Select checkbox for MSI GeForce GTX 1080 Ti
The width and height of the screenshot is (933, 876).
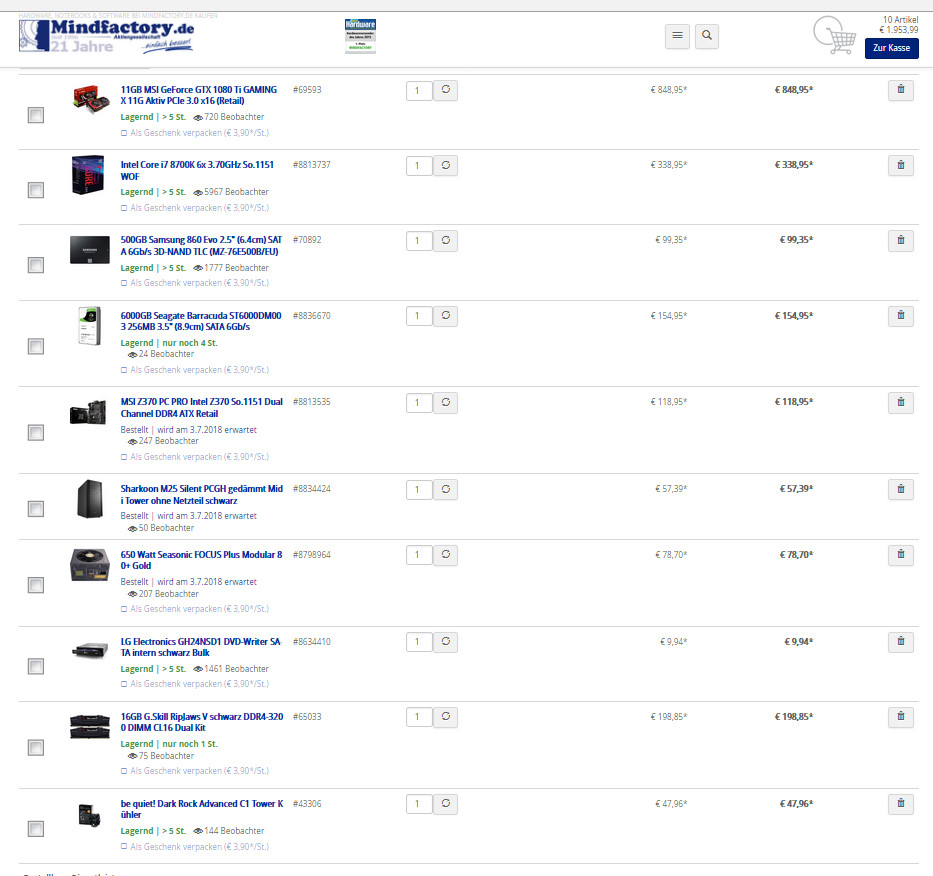36,115
